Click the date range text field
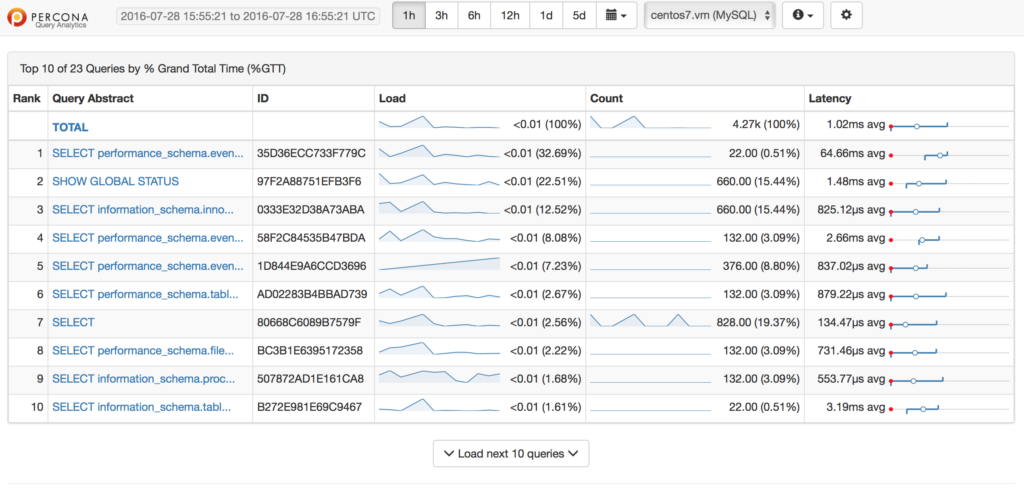The width and height of the screenshot is (1024, 493). (x=248, y=16)
